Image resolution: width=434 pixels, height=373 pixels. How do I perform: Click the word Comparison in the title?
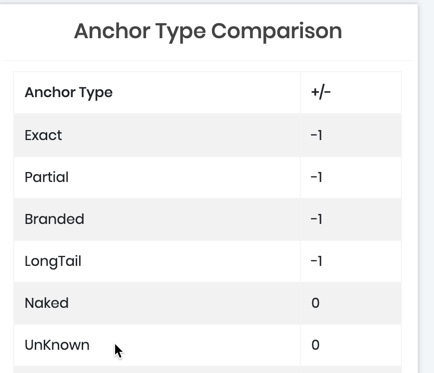[277, 31]
